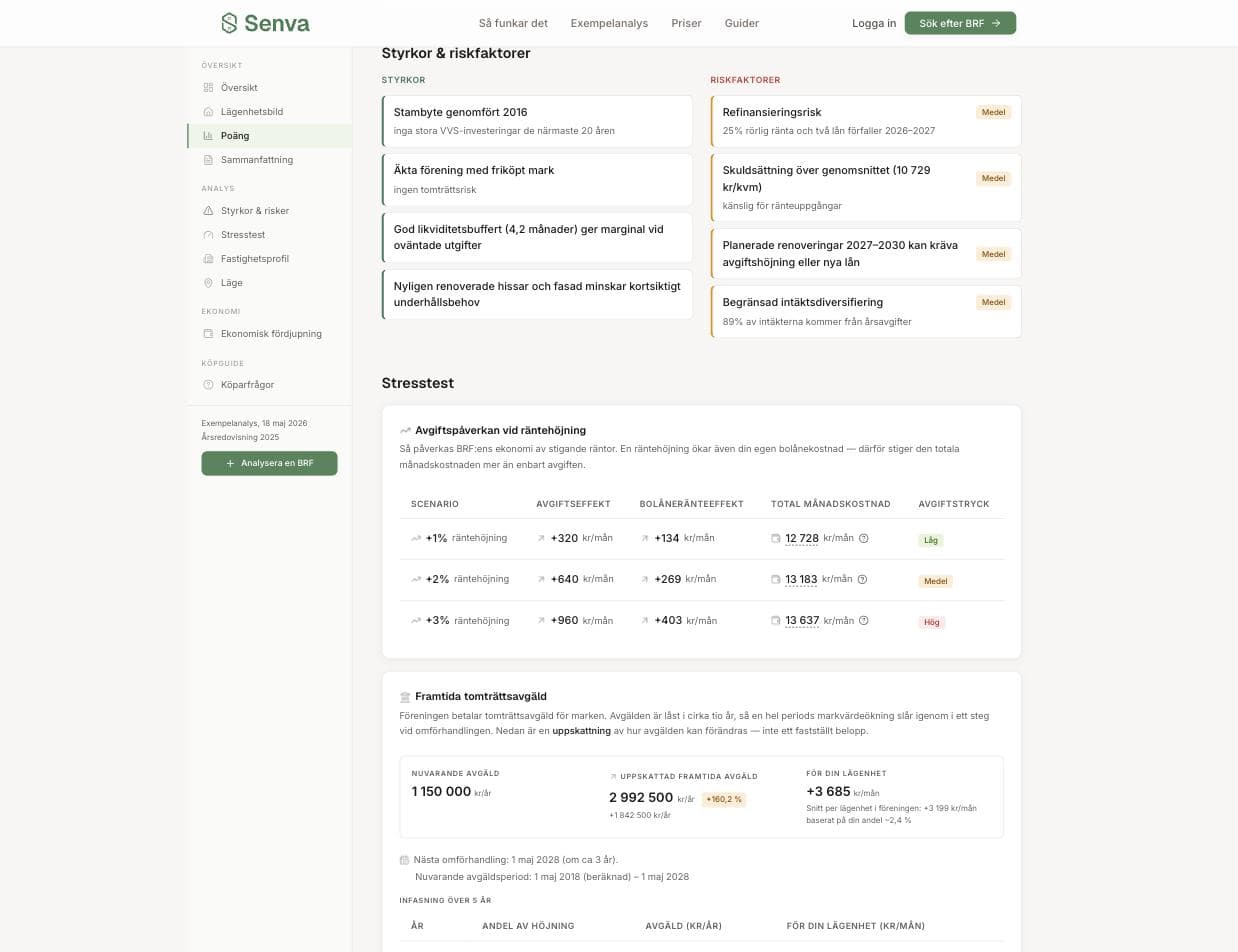Open the Priser page
The image size is (1238, 952).
686,23
